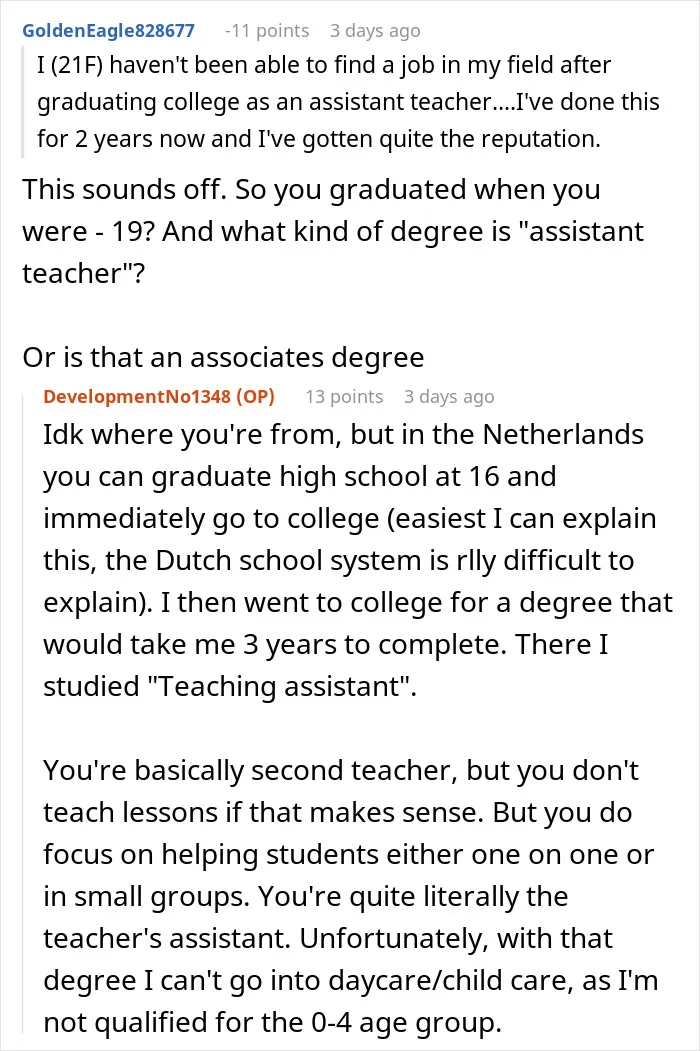
Task: Click the paragraph starting "Idk where you're from"
Action: [357, 560]
